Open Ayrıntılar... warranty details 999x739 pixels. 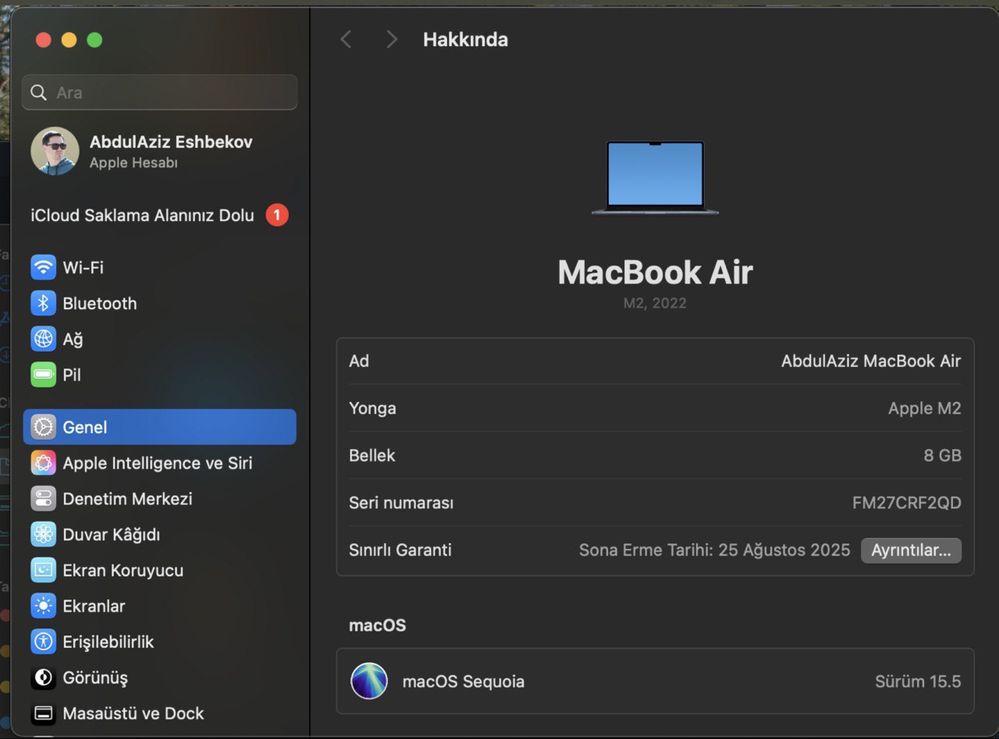911,550
